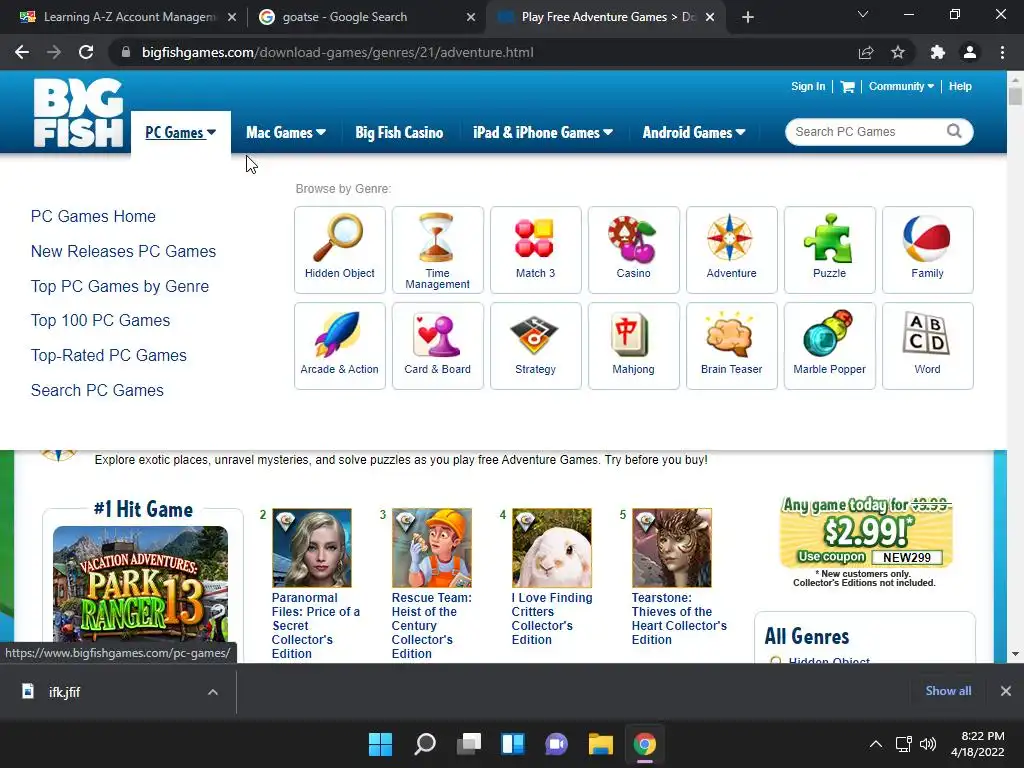
Task: Select the Play Free Adventure Games tab
Action: pyautogui.click(x=606, y=17)
